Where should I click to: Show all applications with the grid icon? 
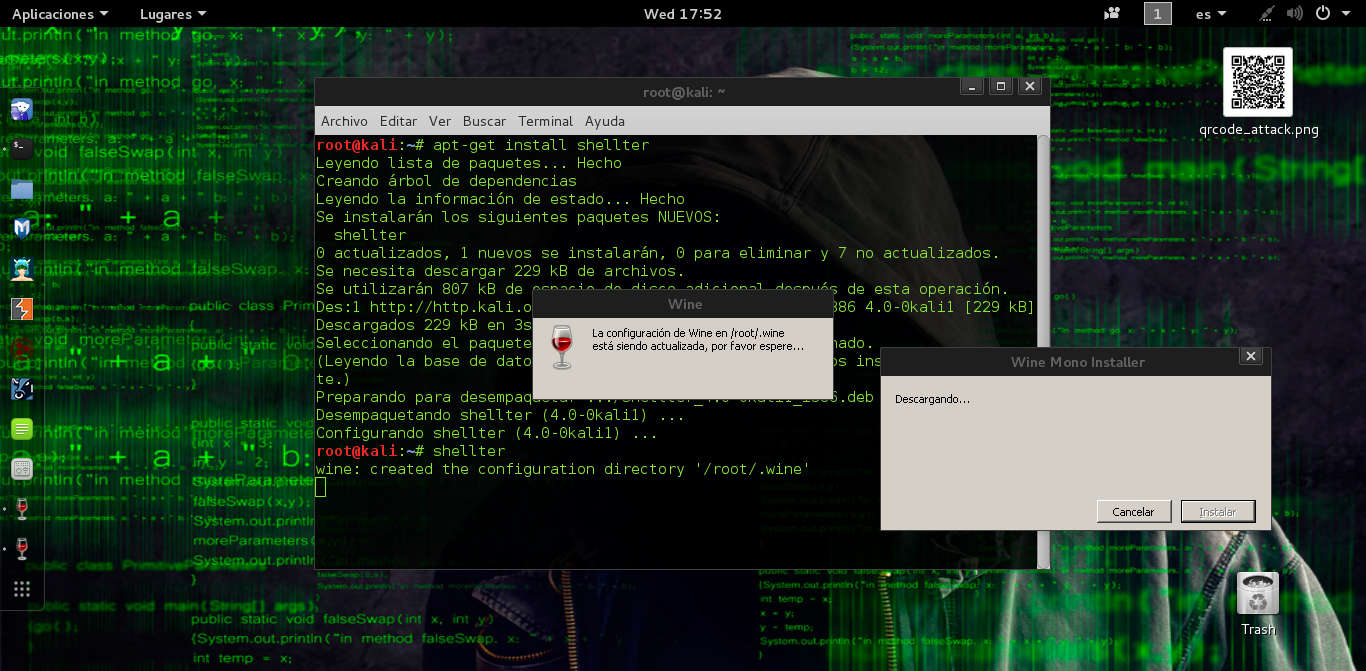click(22, 589)
